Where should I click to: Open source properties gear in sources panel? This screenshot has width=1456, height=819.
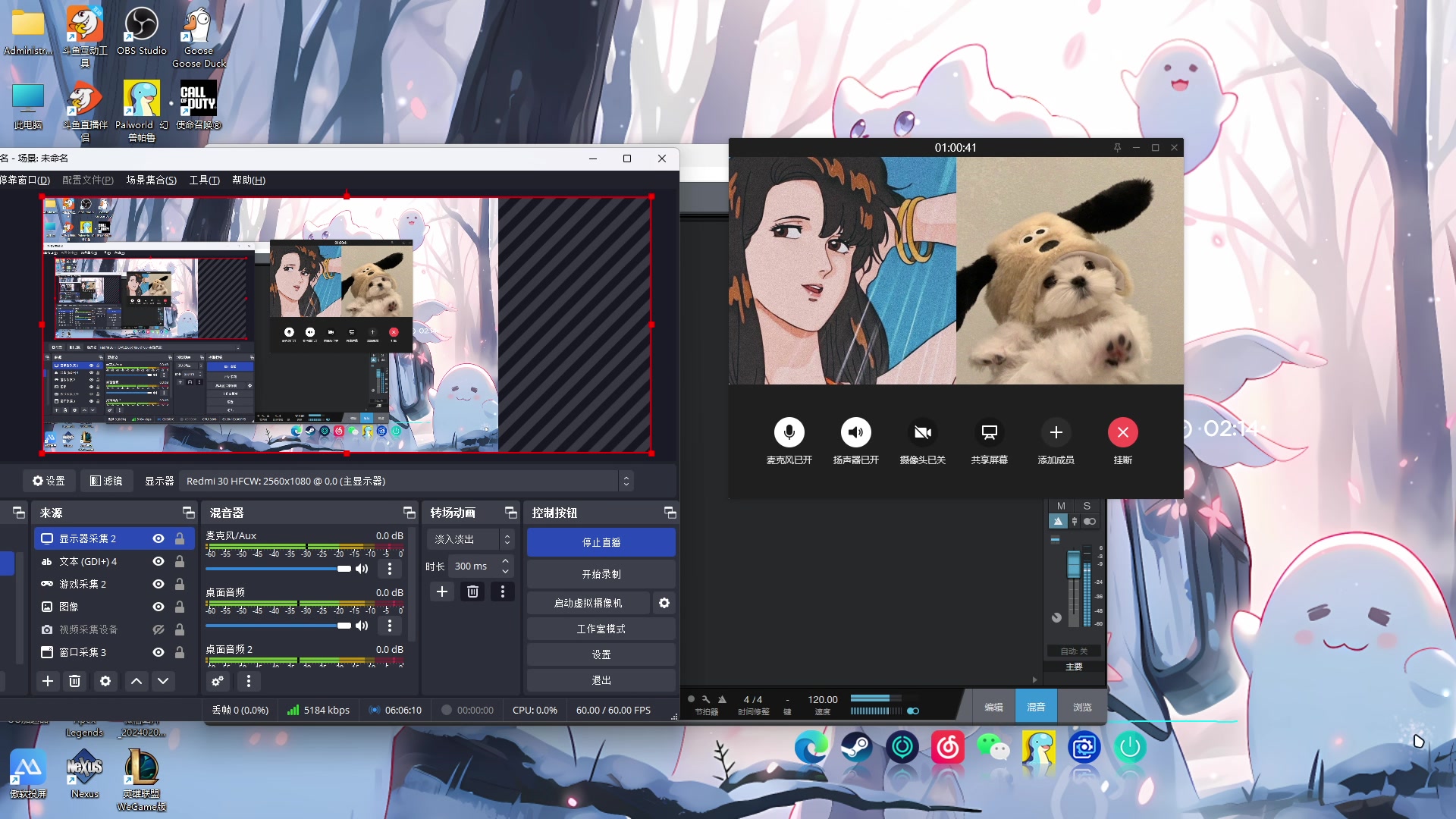click(105, 681)
